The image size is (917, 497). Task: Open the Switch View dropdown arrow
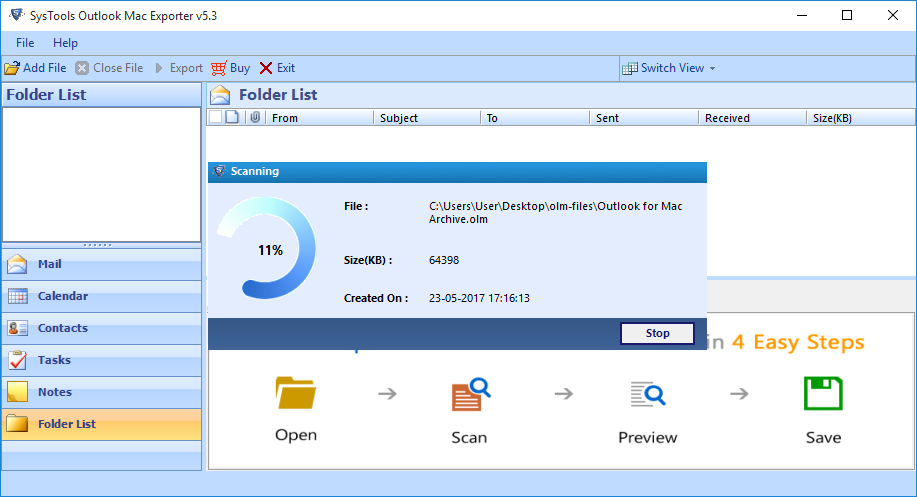pos(712,68)
